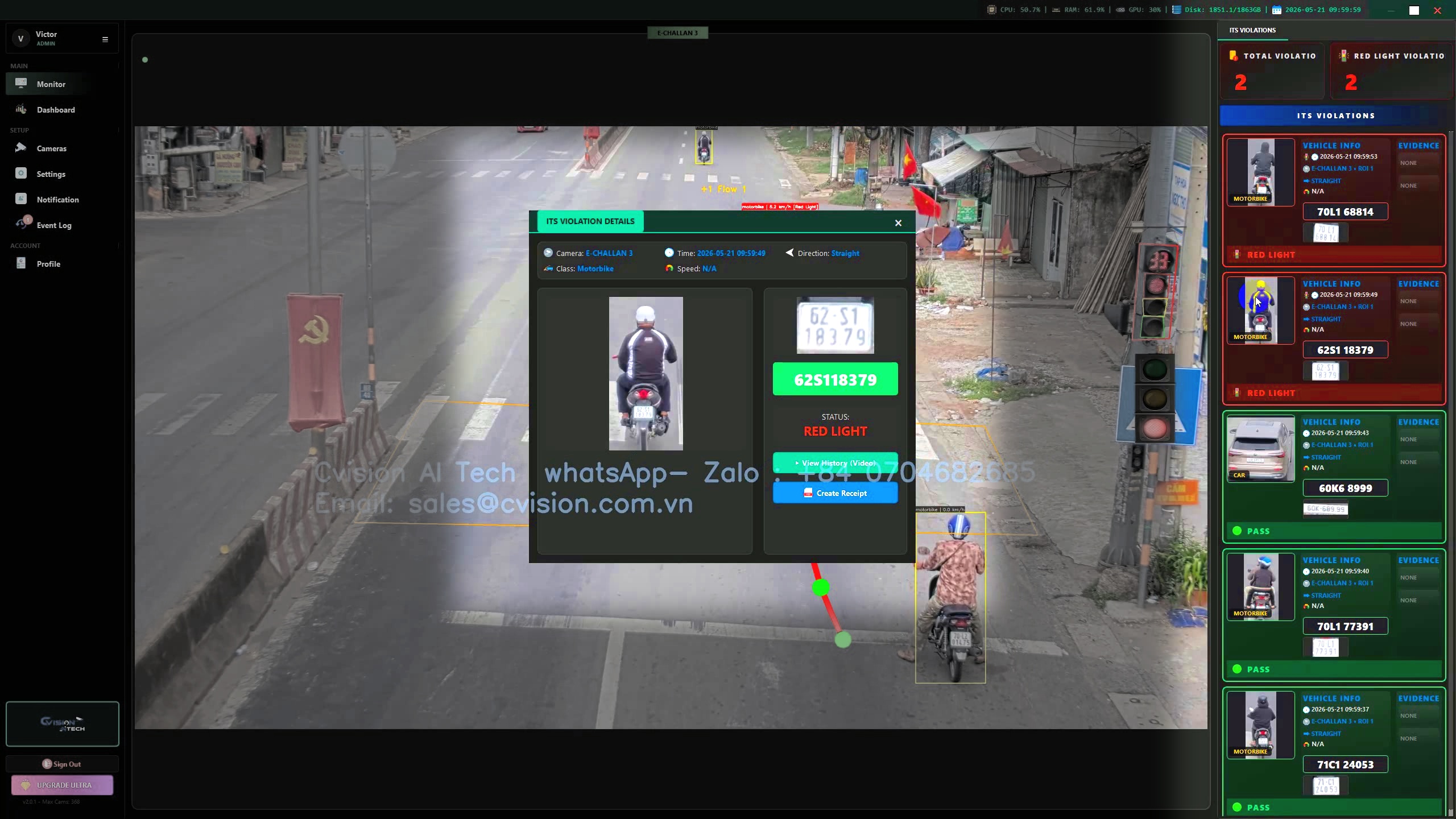Click the direction arrow icon in dialog

789,253
